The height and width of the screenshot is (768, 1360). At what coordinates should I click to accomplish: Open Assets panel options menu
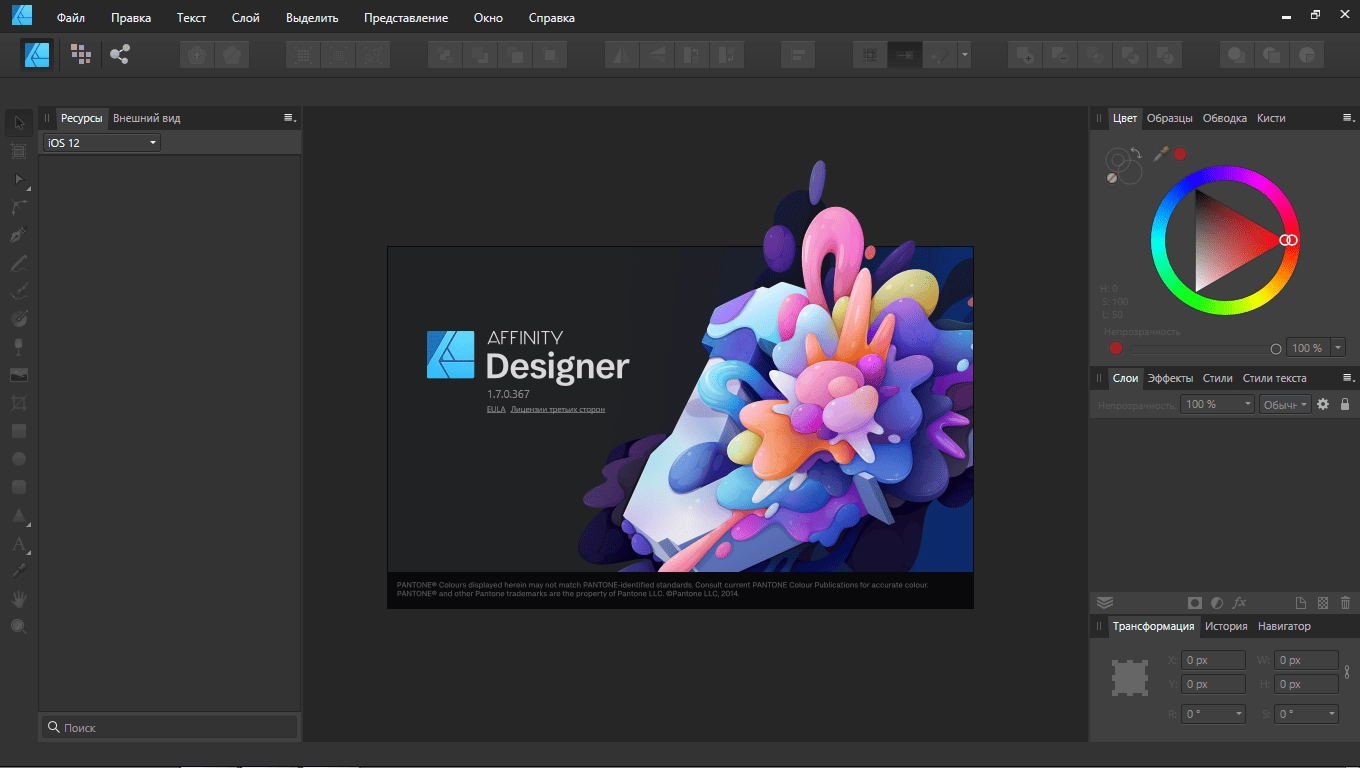[290, 118]
